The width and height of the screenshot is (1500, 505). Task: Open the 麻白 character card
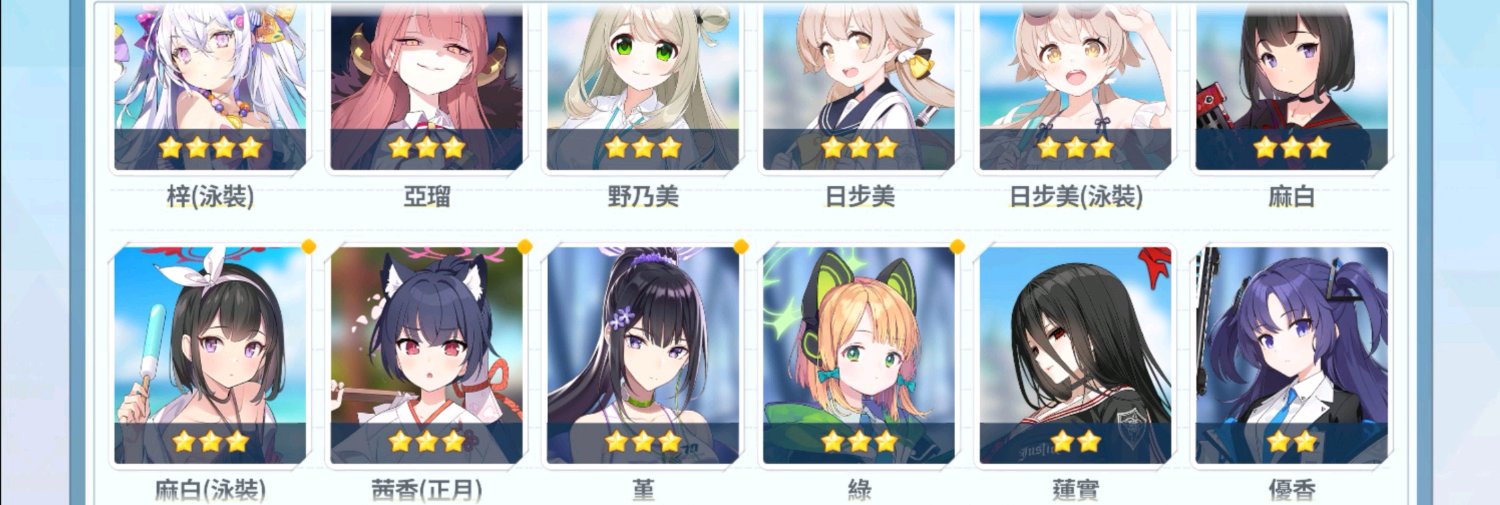(x=1291, y=88)
